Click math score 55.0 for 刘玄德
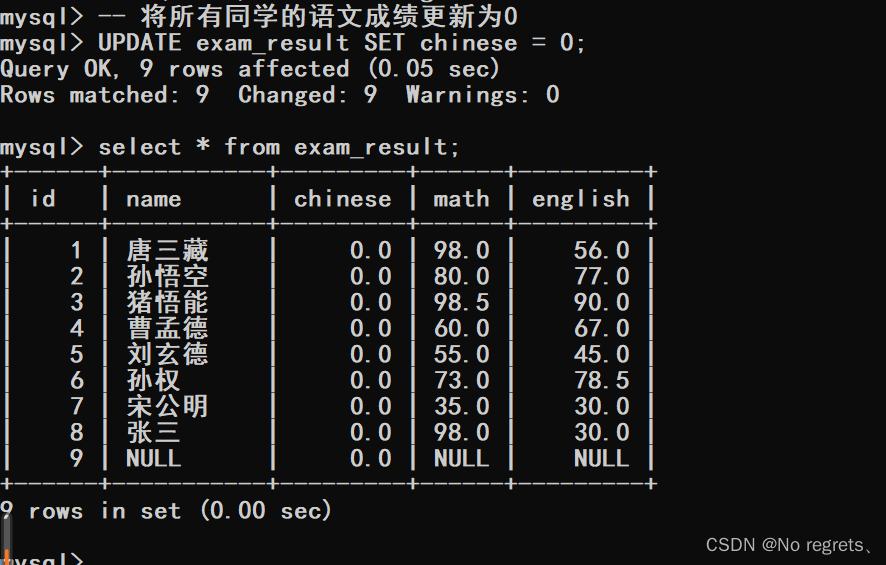 coord(461,354)
